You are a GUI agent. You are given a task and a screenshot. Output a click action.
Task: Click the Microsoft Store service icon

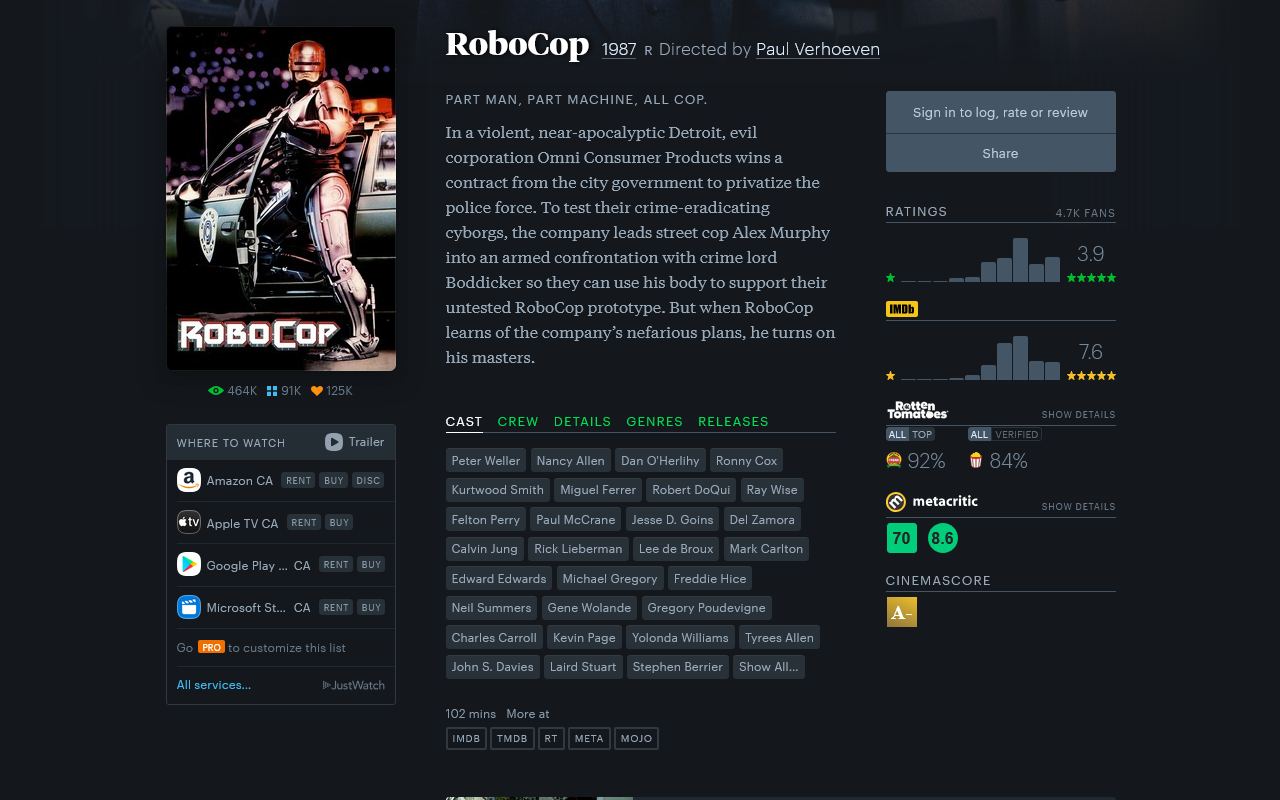pyautogui.click(x=189, y=606)
